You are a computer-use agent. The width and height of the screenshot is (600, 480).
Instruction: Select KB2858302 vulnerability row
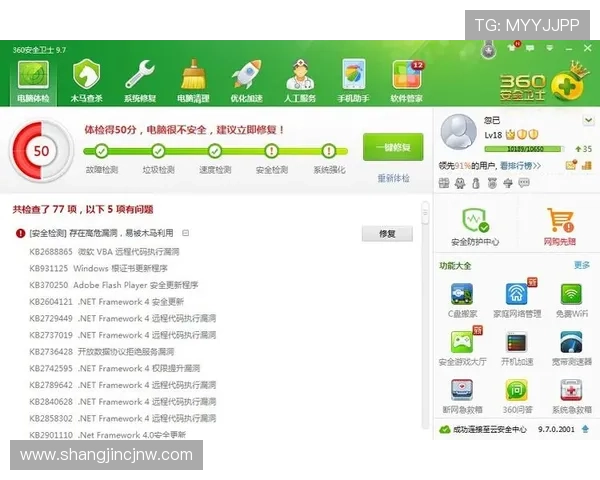click(122, 418)
